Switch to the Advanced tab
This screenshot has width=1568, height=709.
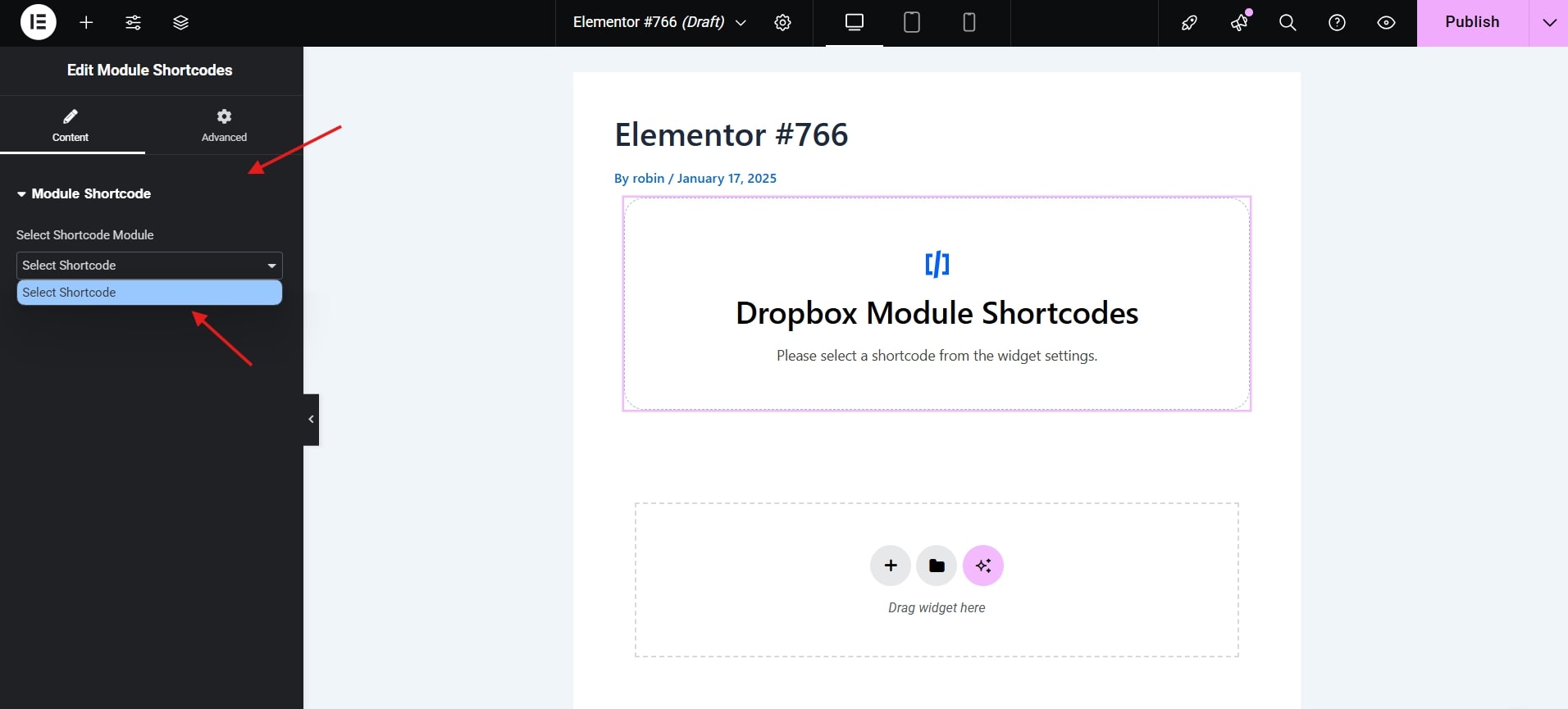point(224,125)
